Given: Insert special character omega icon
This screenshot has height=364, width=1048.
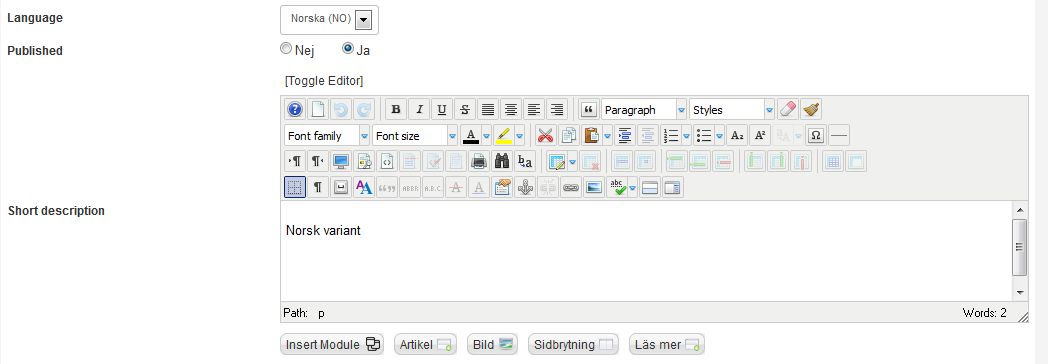Looking at the screenshot, I should point(815,136).
